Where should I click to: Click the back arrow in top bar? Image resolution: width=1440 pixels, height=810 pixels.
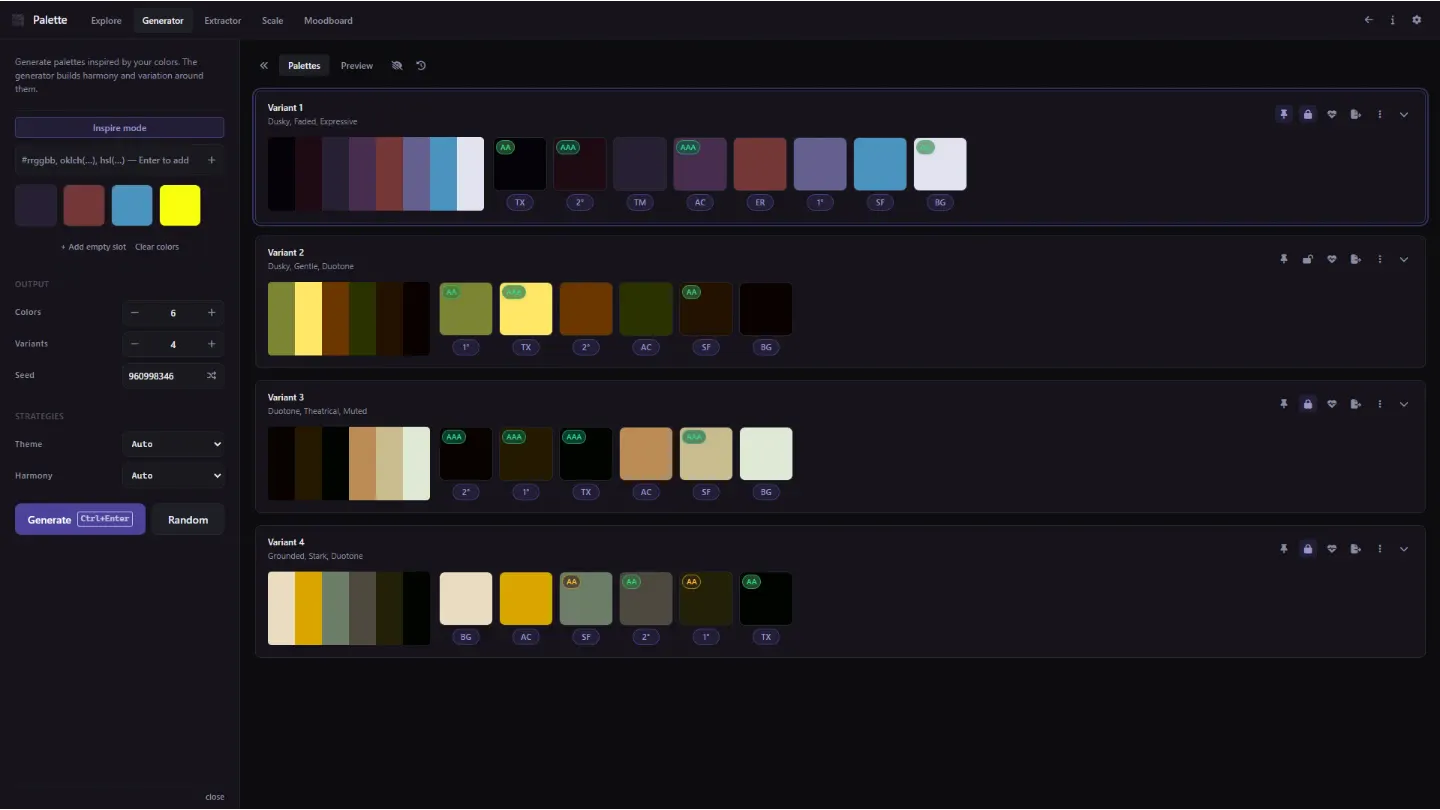tap(1368, 20)
